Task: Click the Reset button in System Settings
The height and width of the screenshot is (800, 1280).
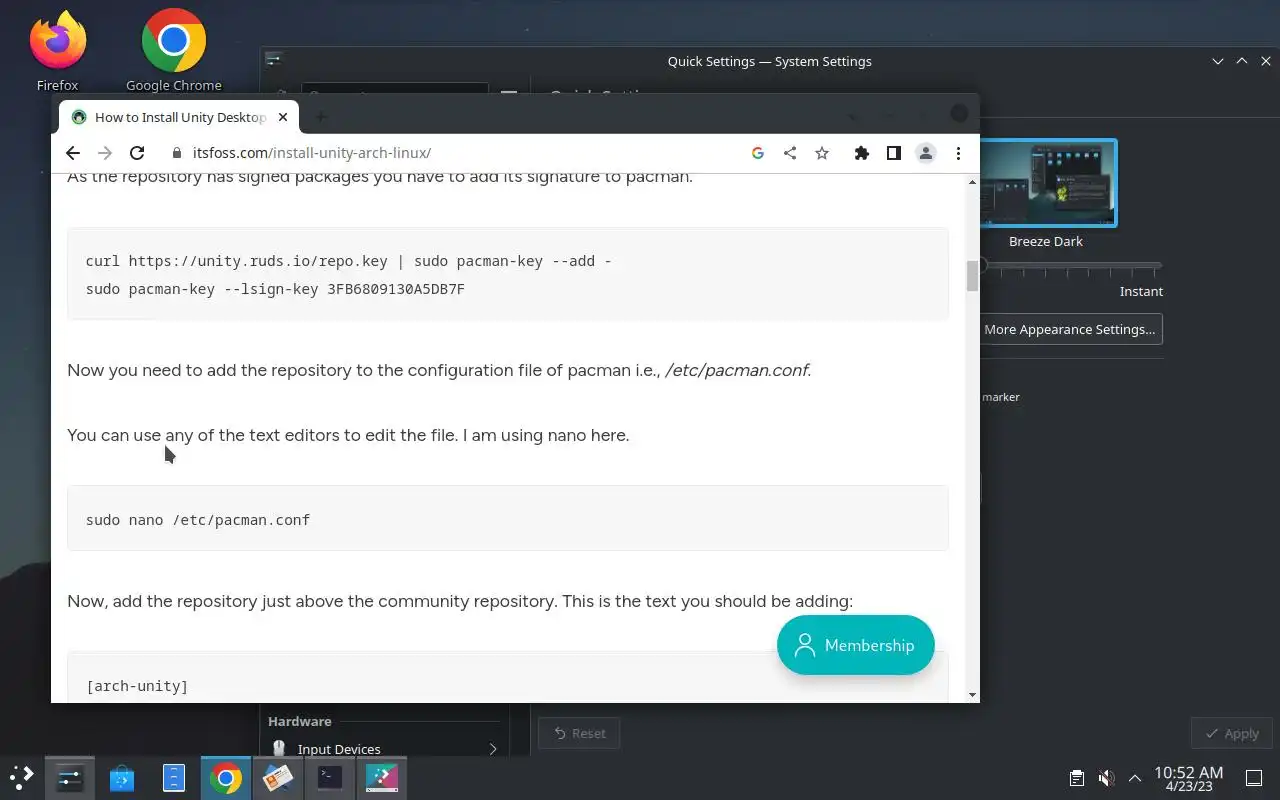Action: (579, 733)
